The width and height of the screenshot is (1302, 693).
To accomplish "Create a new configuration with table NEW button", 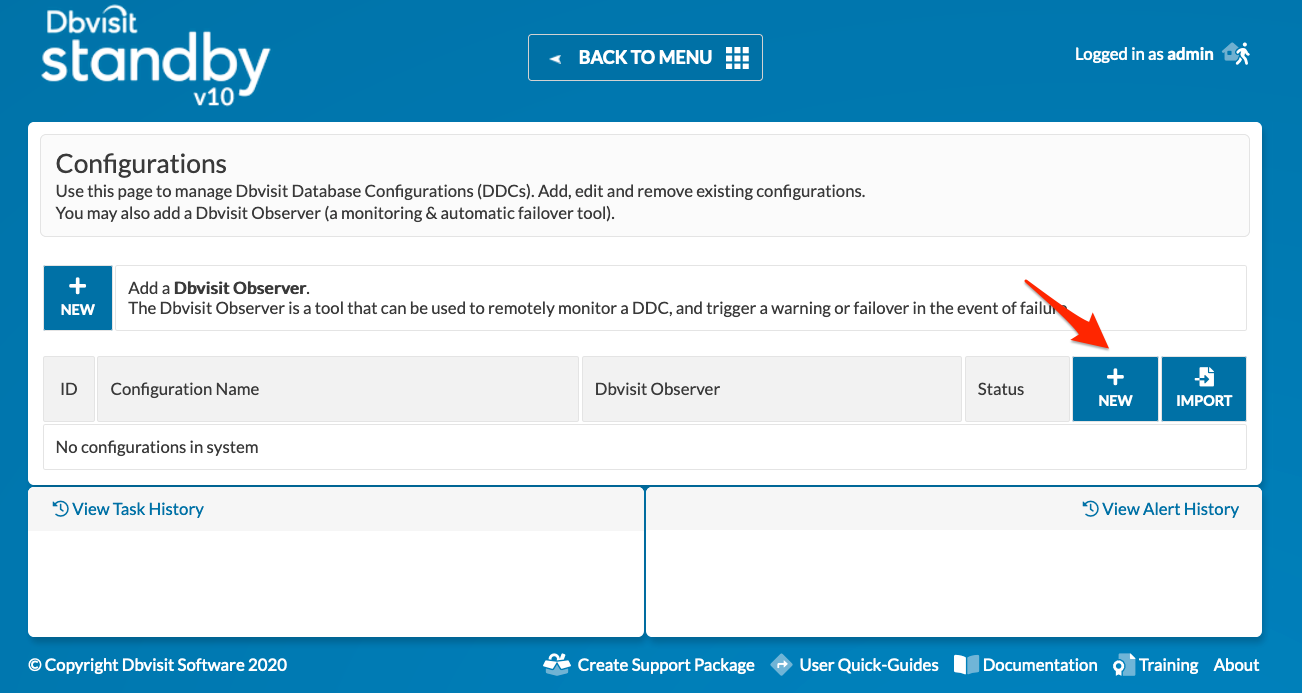I will tap(1115, 389).
